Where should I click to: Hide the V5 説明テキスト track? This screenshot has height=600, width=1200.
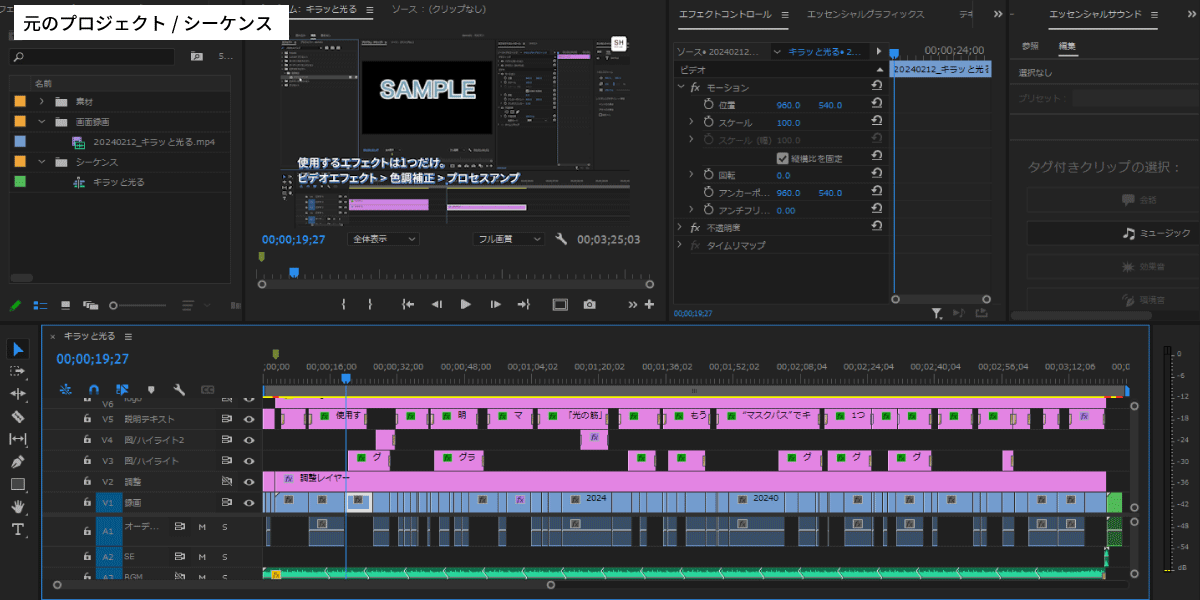[x=249, y=419]
